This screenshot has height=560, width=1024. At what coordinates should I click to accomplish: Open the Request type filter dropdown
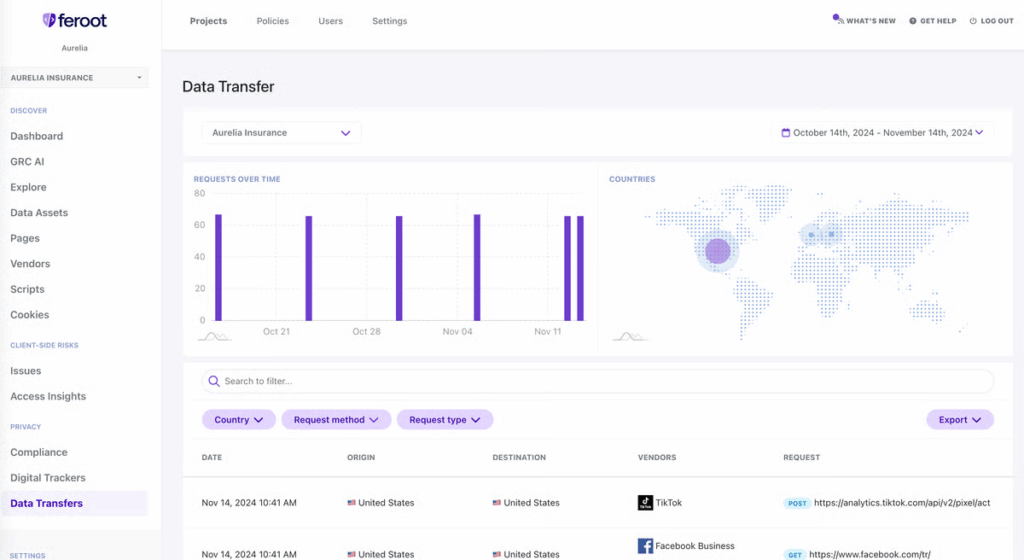pyautogui.click(x=445, y=420)
